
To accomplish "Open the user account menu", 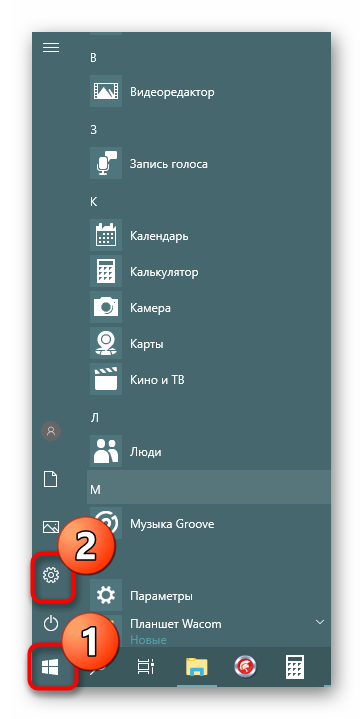I will pyautogui.click(x=51, y=431).
